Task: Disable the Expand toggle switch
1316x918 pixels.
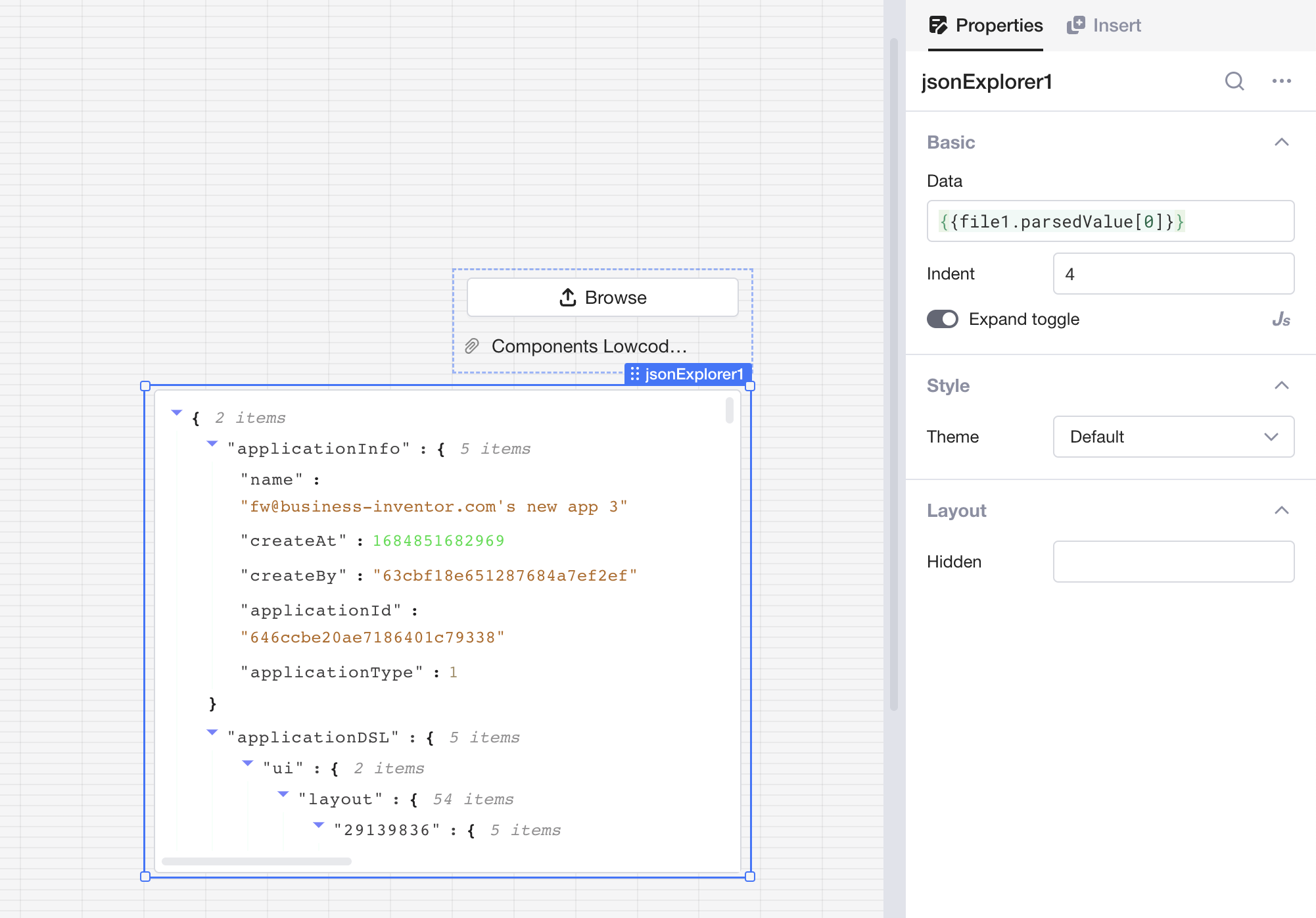Action: coord(943,319)
